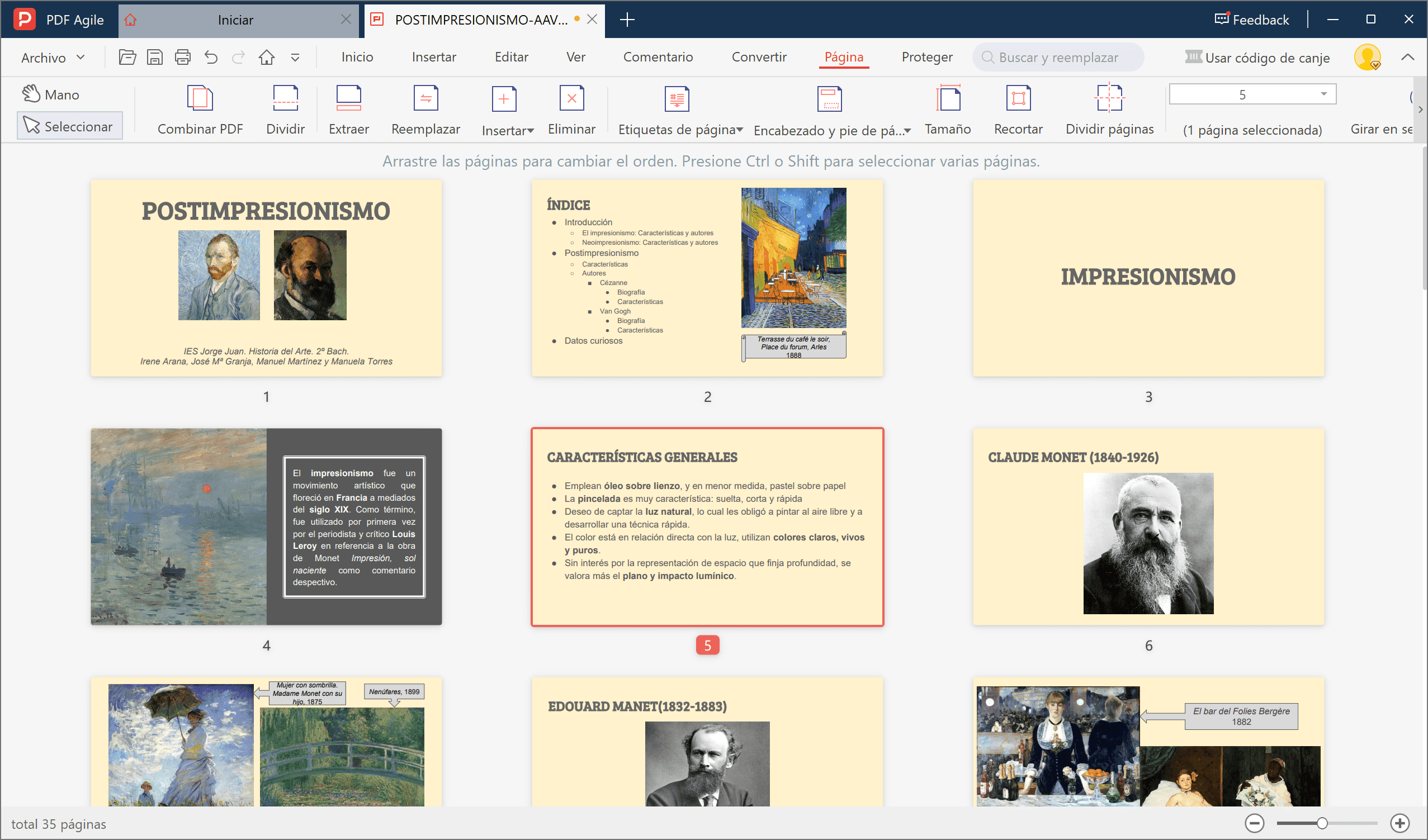Click the PDF Agile logo
The image size is (1428, 840).
(x=25, y=19)
